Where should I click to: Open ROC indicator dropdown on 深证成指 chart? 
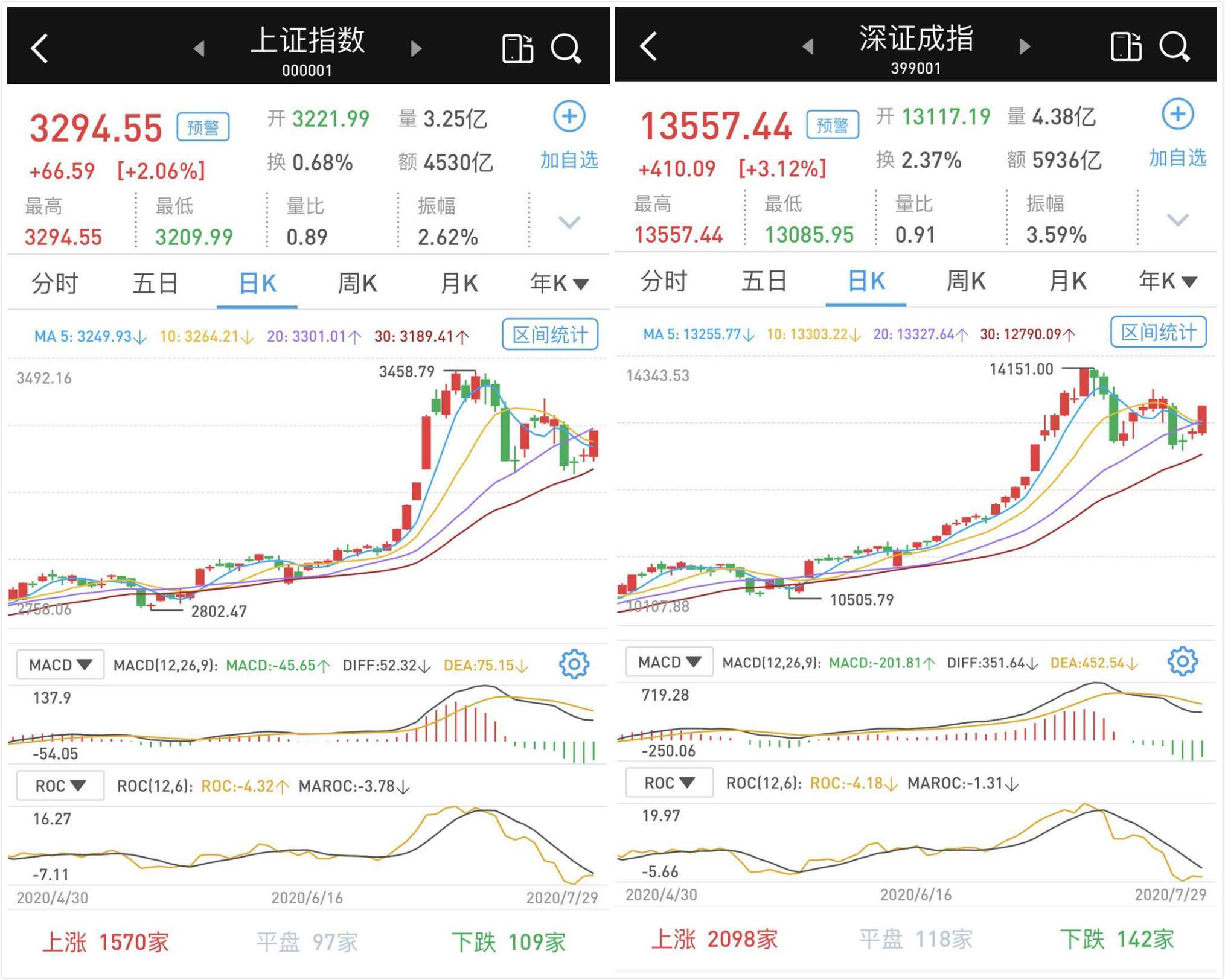click(669, 783)
